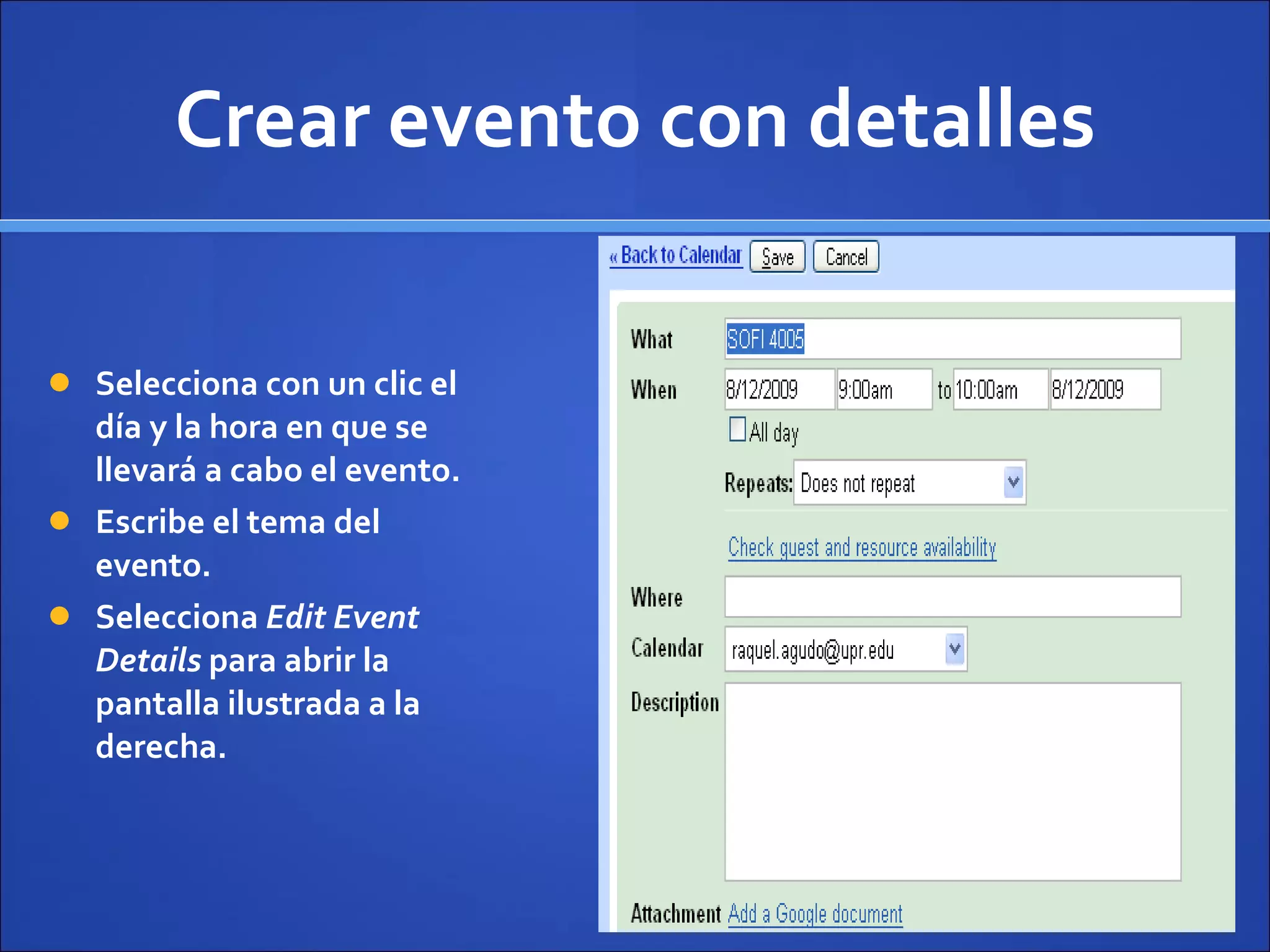Expand the Calendar dropdown raquel.agudo@upr.edu
Screen dimensions: 1270x952
846,650
